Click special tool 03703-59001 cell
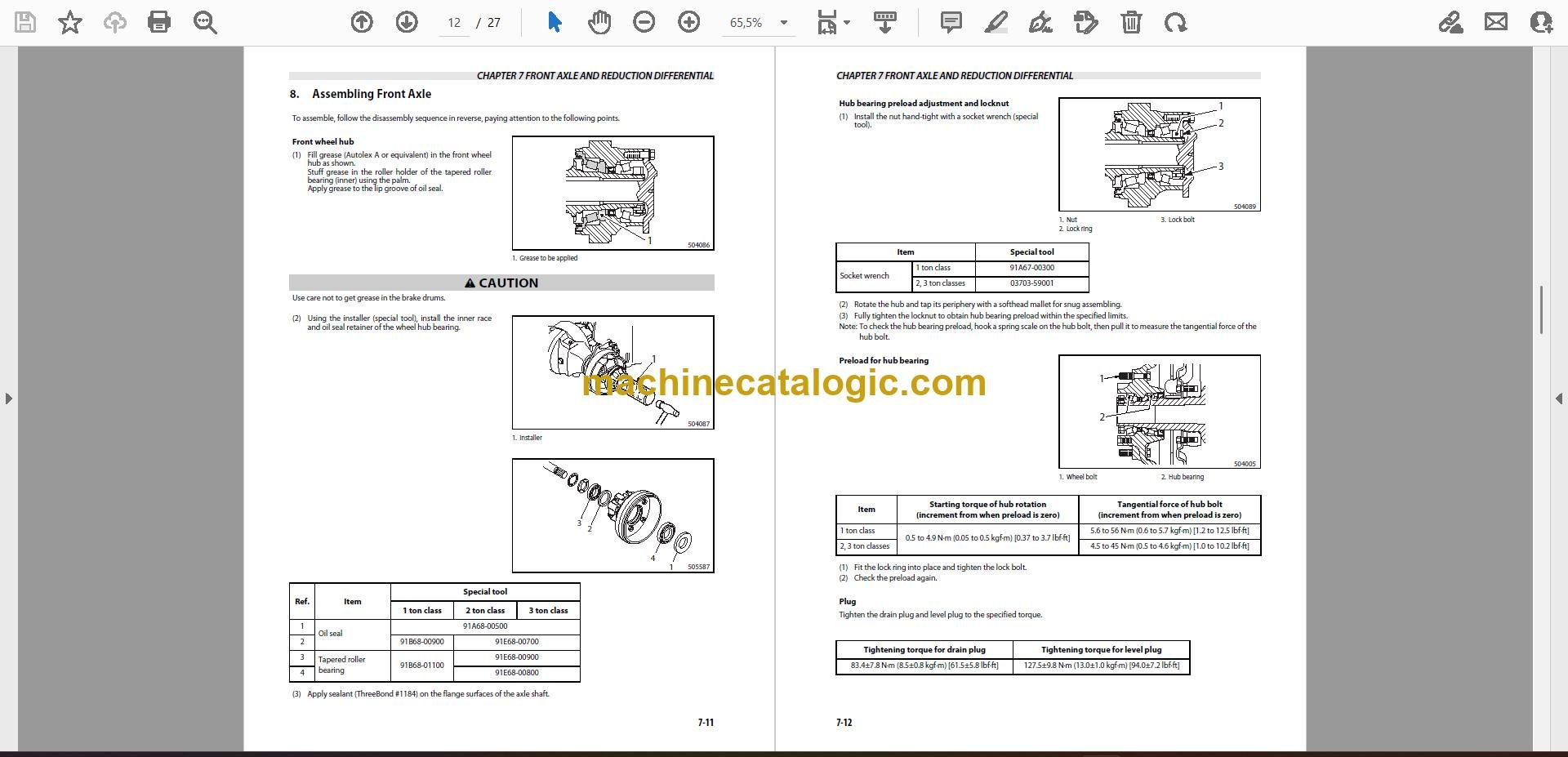This screenshot has width=1568, height=757. (1031, 283)
